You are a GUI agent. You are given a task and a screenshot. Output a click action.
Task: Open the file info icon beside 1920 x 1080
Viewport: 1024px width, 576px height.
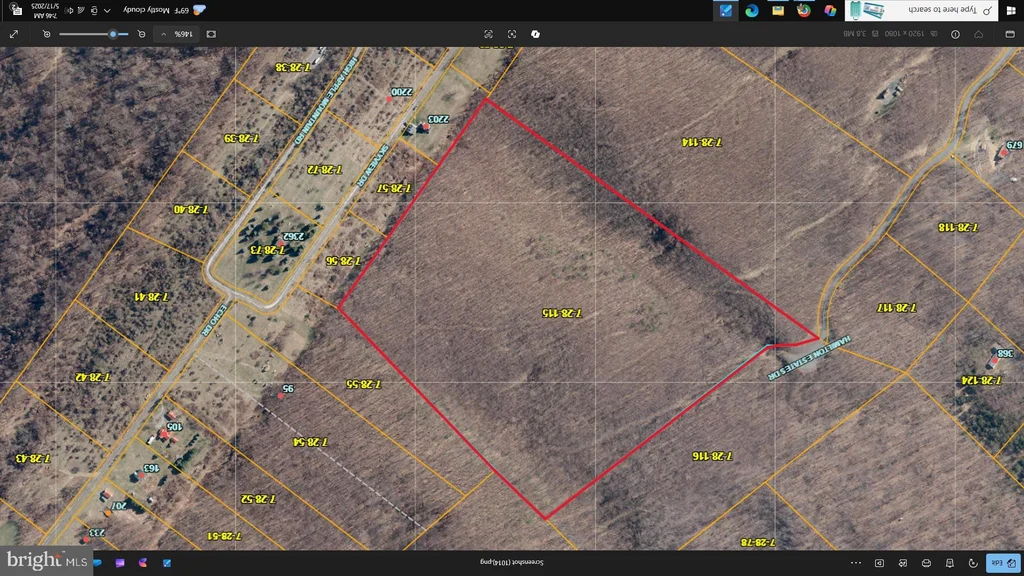955,34
